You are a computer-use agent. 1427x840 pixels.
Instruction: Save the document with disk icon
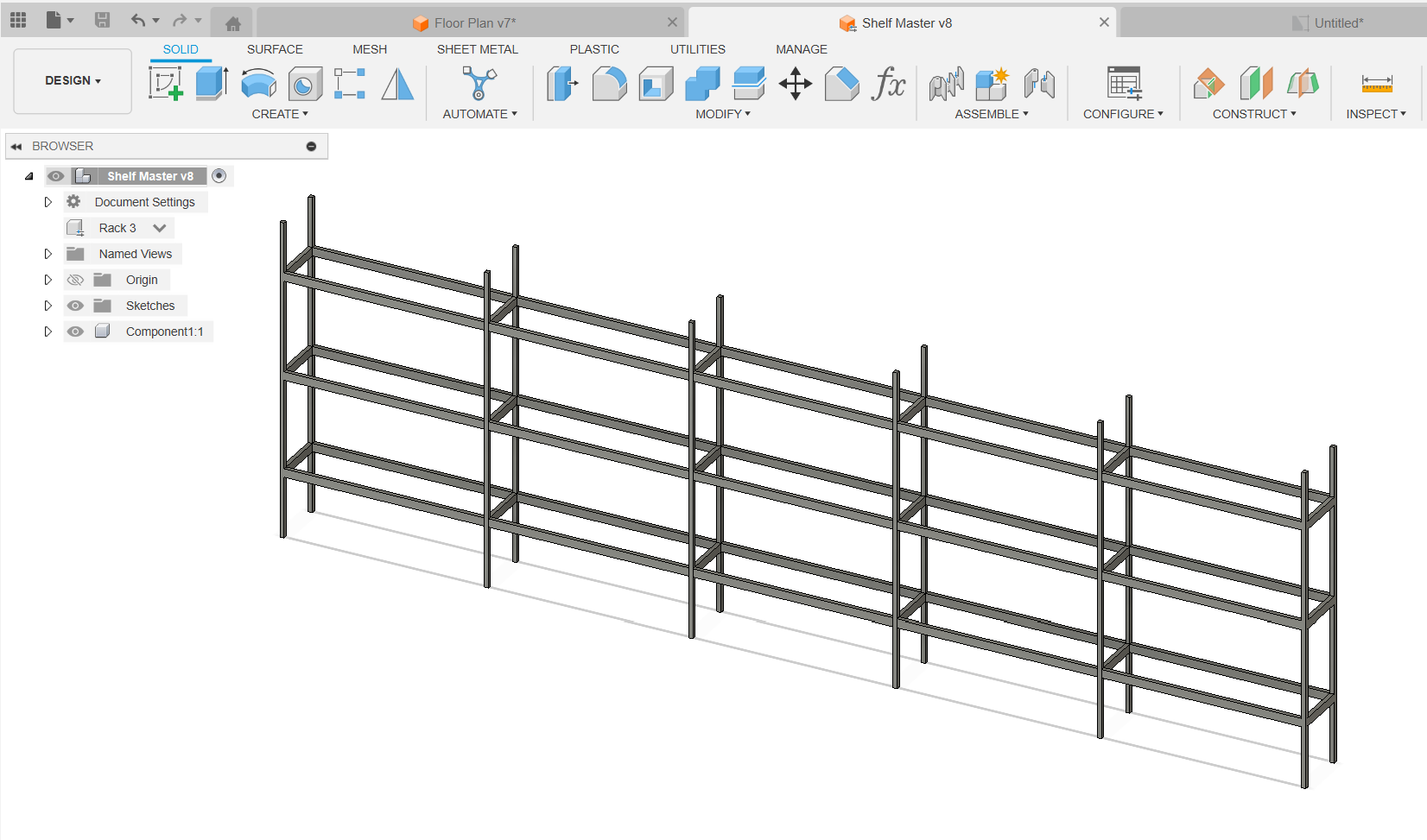(102, 20)
